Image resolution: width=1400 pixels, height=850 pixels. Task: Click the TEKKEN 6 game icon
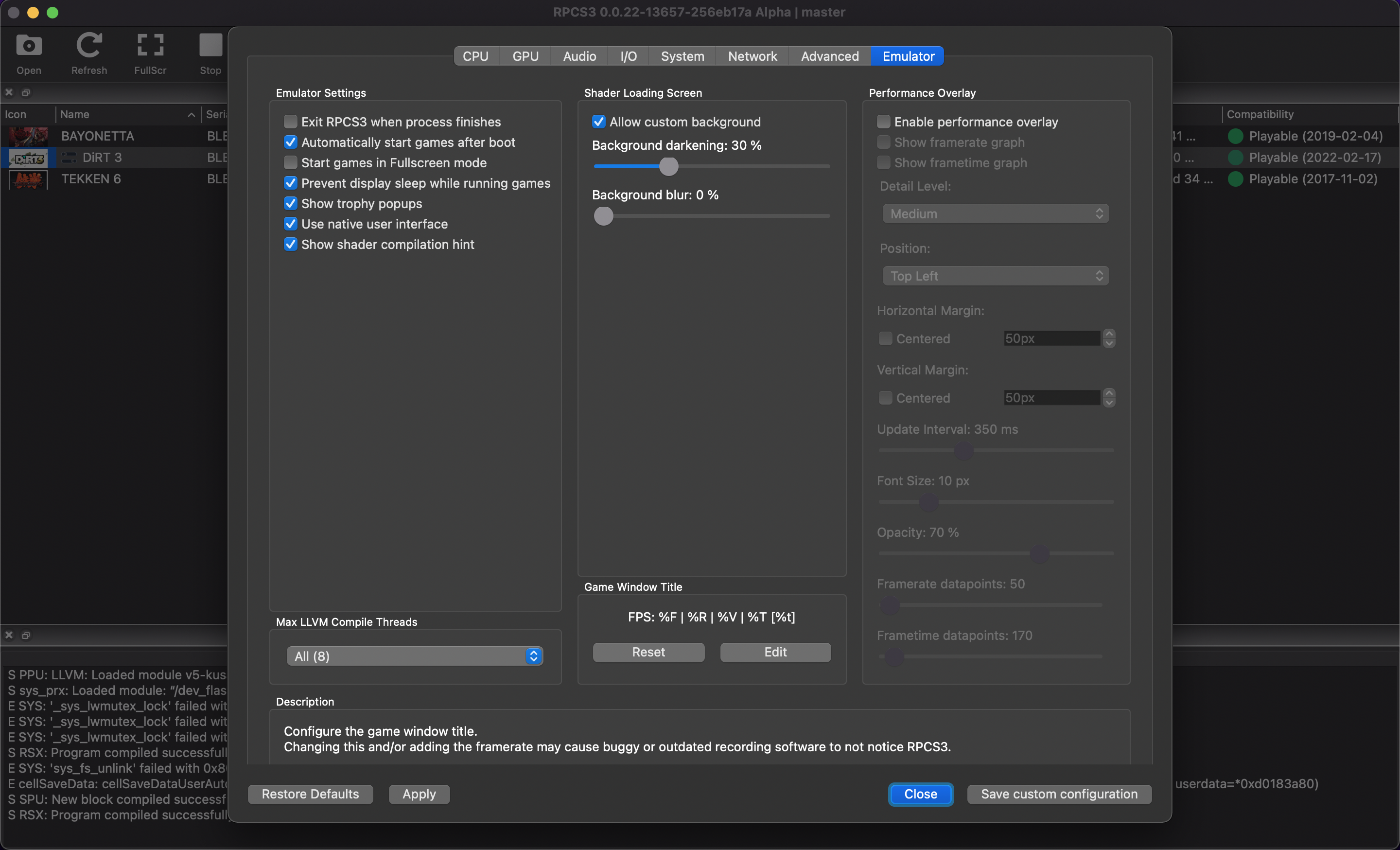pyautogui.click(x=28, y=179)
